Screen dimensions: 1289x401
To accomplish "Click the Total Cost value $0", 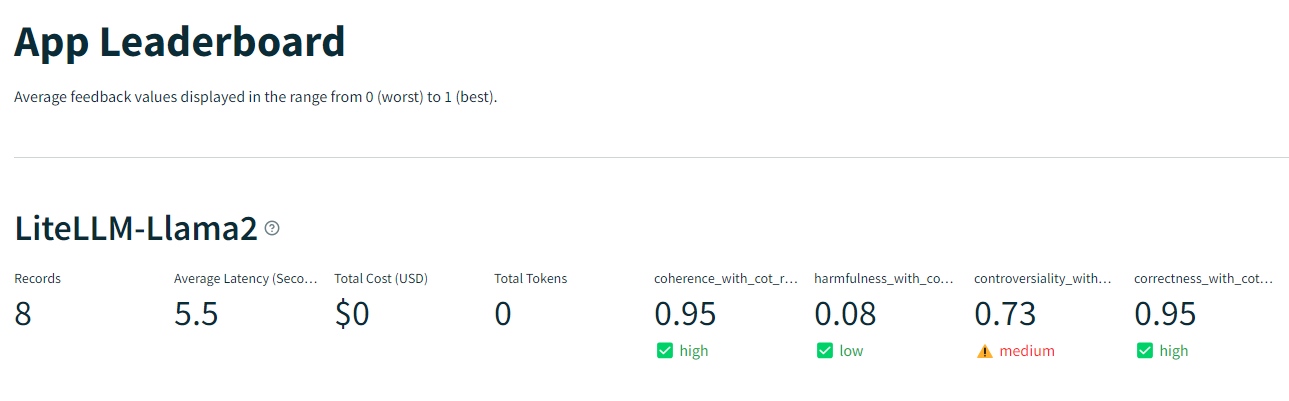I will point(352,314).
